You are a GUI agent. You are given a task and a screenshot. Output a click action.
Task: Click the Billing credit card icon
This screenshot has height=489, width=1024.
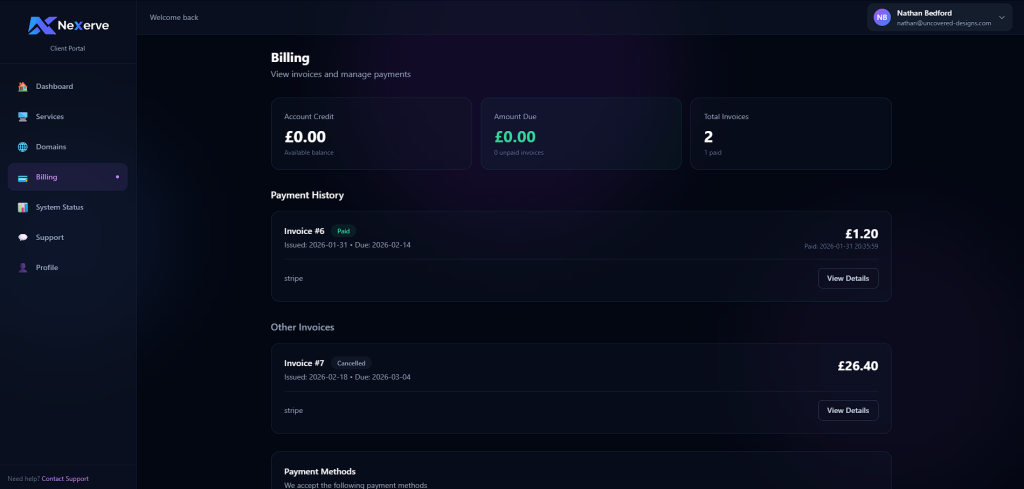pos(23,177)
